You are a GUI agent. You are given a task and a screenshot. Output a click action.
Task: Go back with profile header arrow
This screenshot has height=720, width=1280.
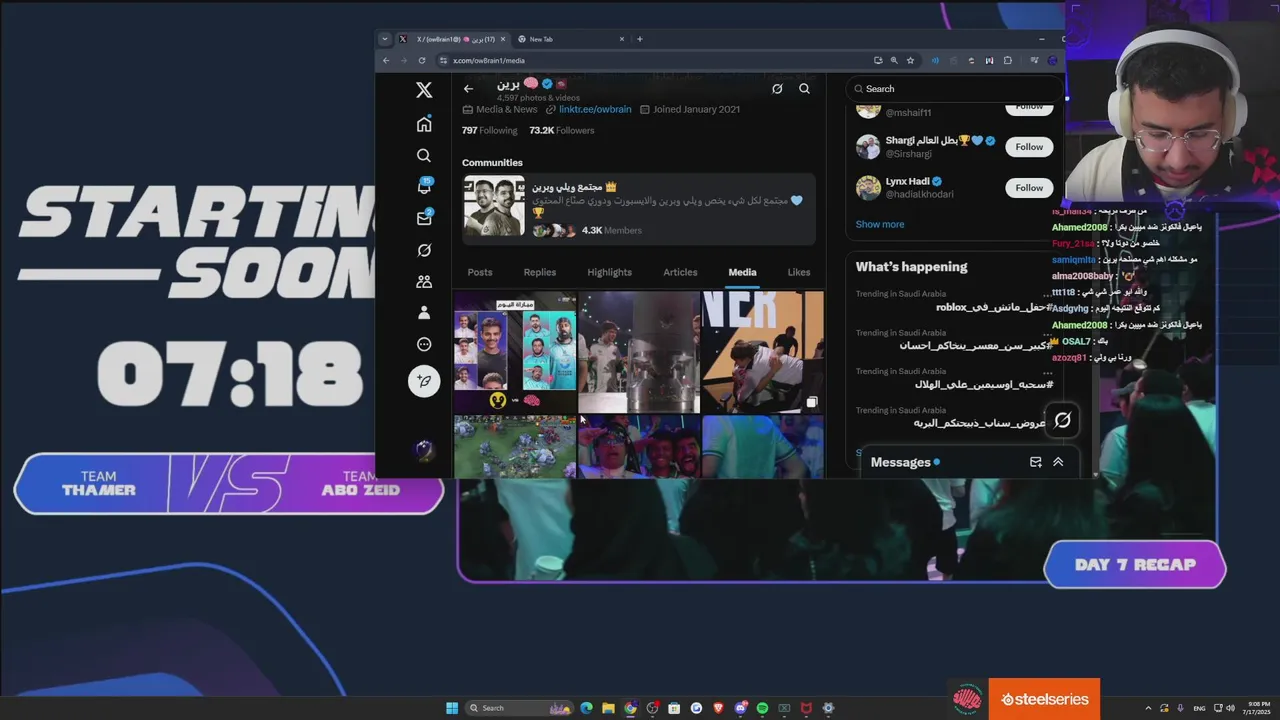tap(468, 89)
